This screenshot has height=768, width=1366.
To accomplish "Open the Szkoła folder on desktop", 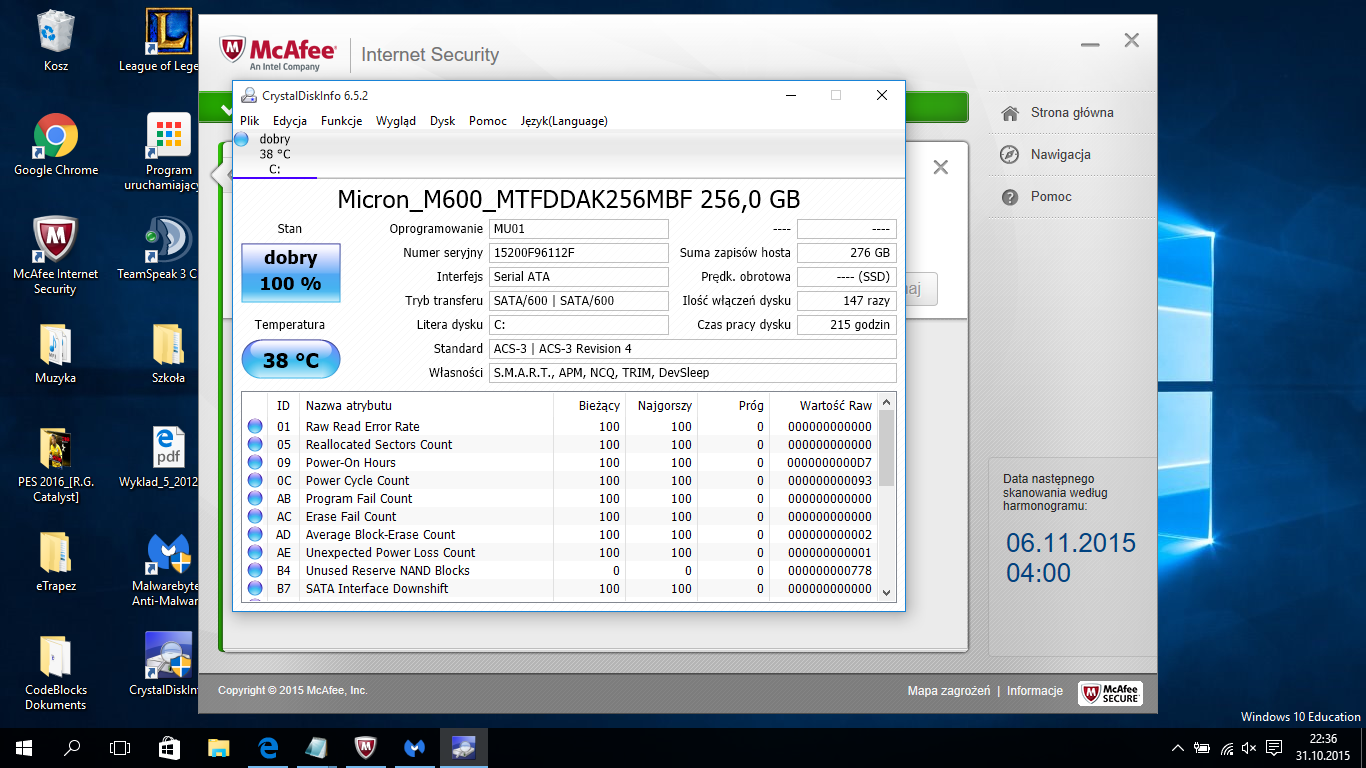I will [168, 353].
